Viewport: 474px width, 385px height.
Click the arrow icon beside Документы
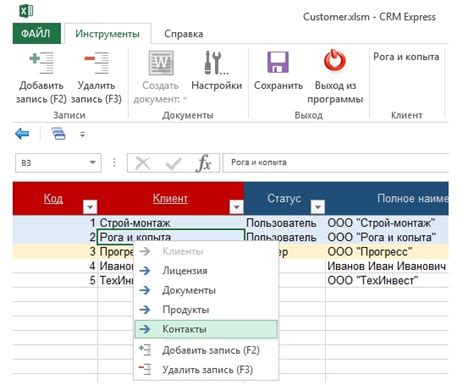pyautogui.click(x=145, y=290)
